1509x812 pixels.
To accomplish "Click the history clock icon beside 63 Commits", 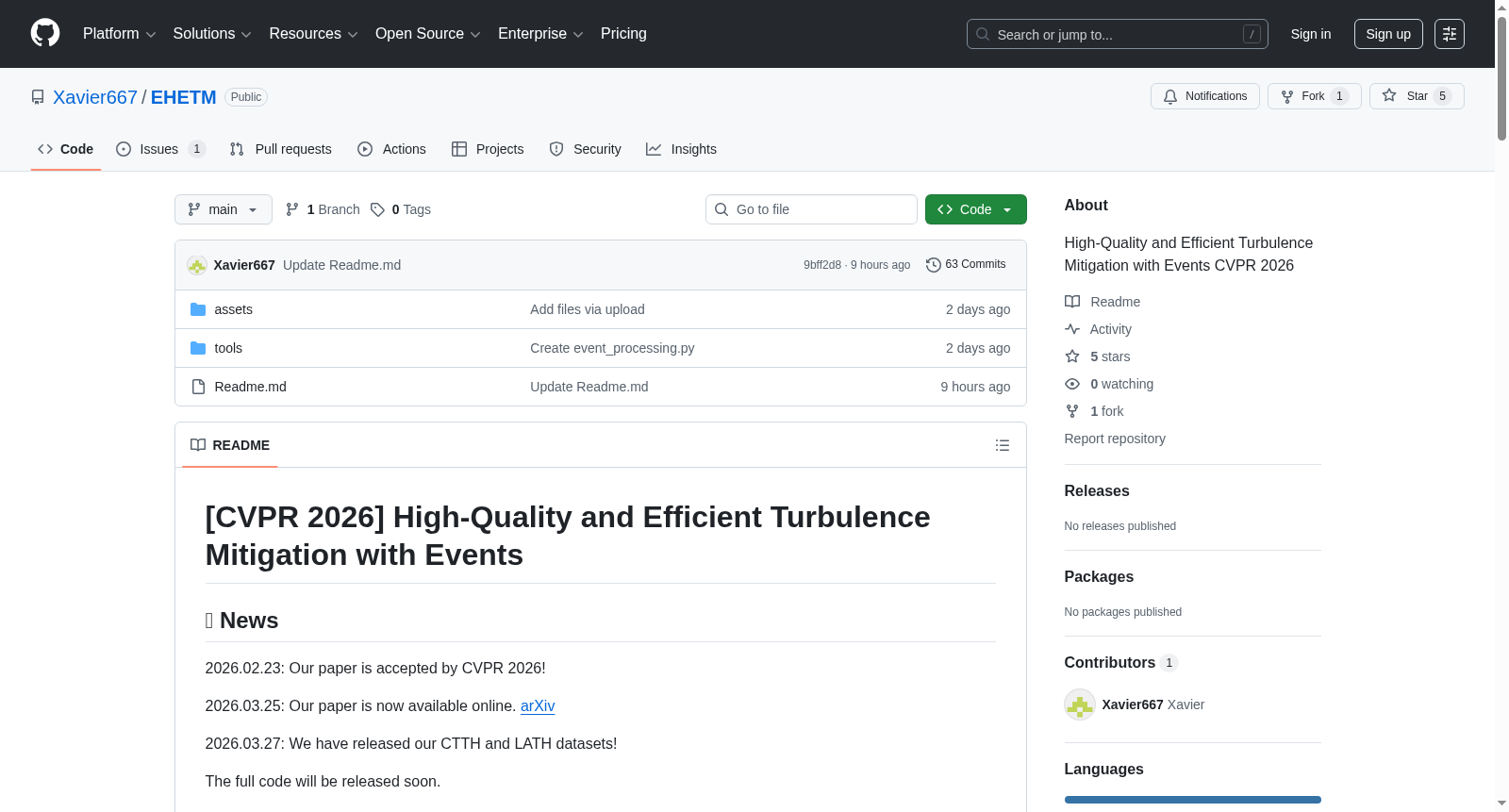I will click(x=934, y=265).
